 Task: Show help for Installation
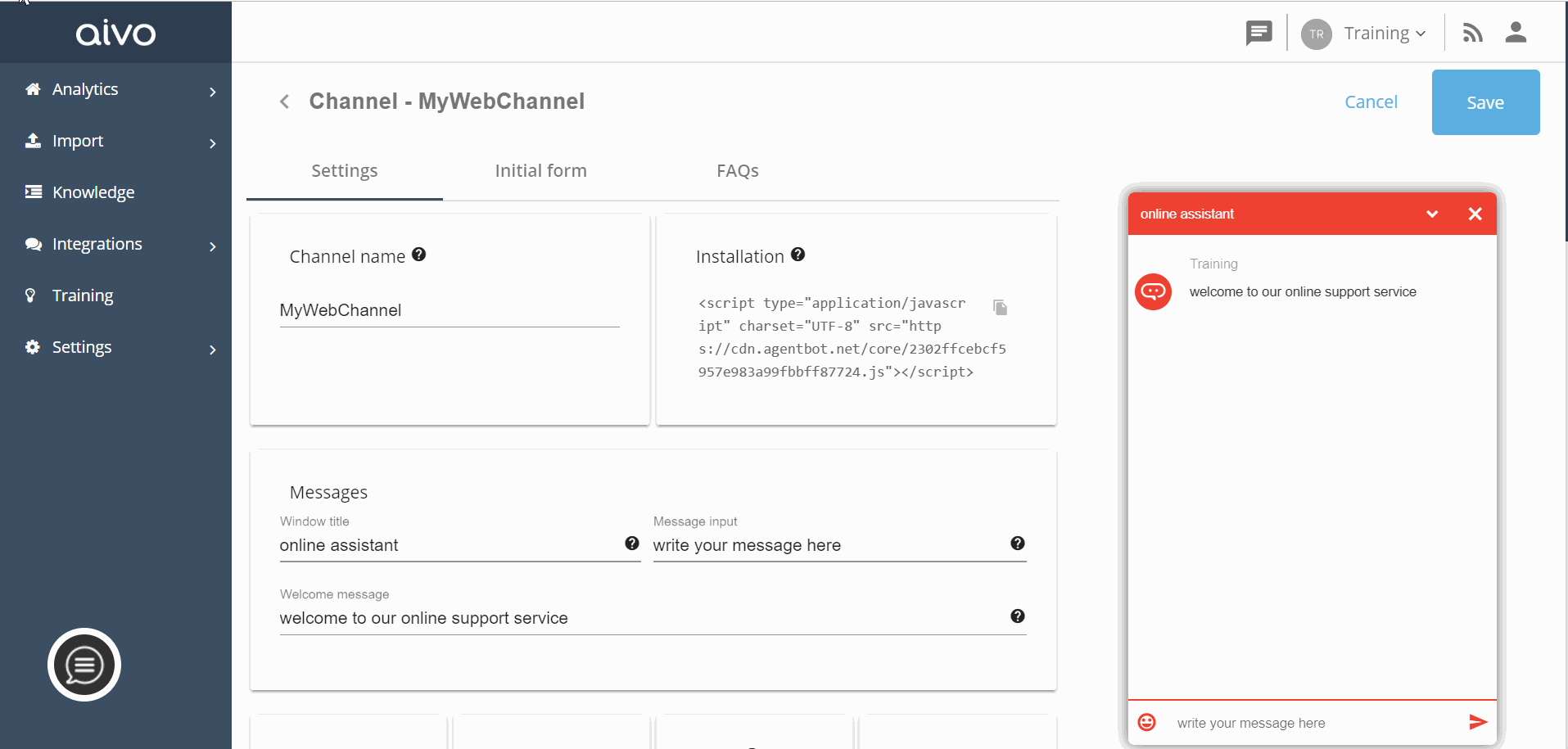pyautogui.click(x=798, y=255)
